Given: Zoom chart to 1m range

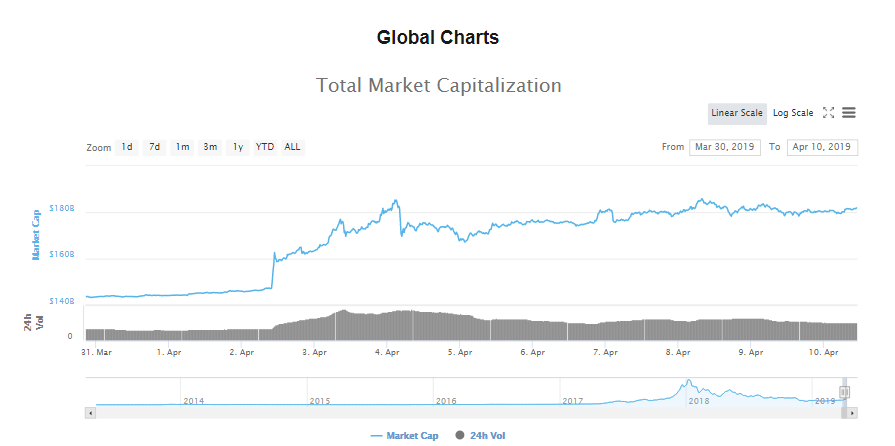Looking at the screenshot, I should coord(182,147).
